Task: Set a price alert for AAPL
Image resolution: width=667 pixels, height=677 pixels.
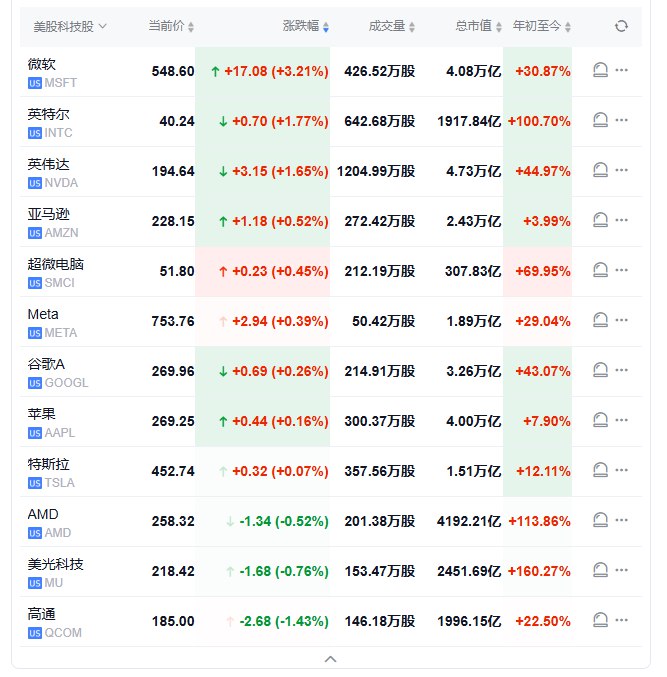Action: click(x=600, y=420)
